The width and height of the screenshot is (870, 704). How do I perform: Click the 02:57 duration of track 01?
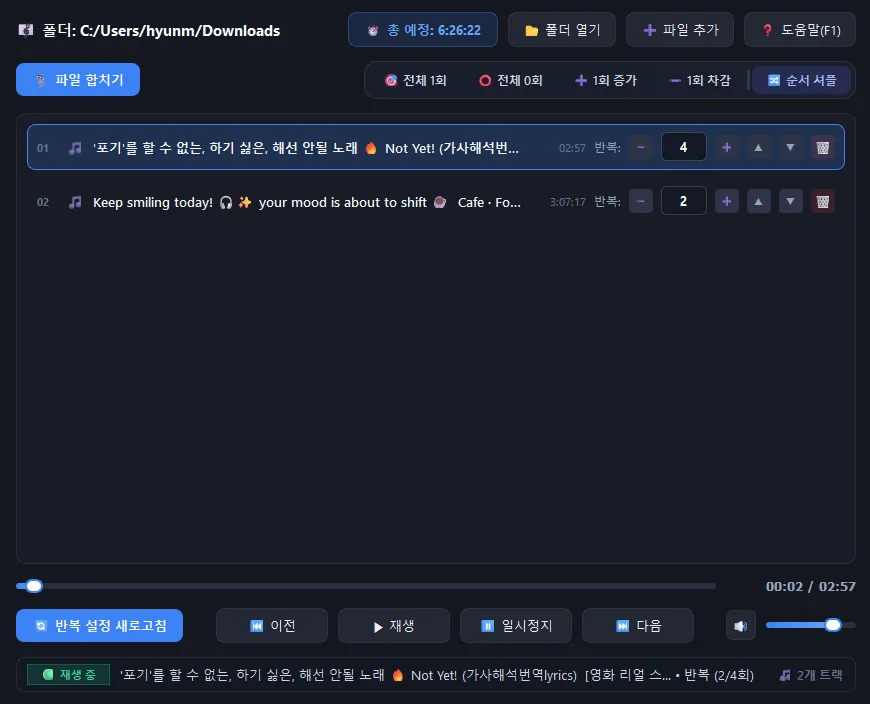[572, 148]
